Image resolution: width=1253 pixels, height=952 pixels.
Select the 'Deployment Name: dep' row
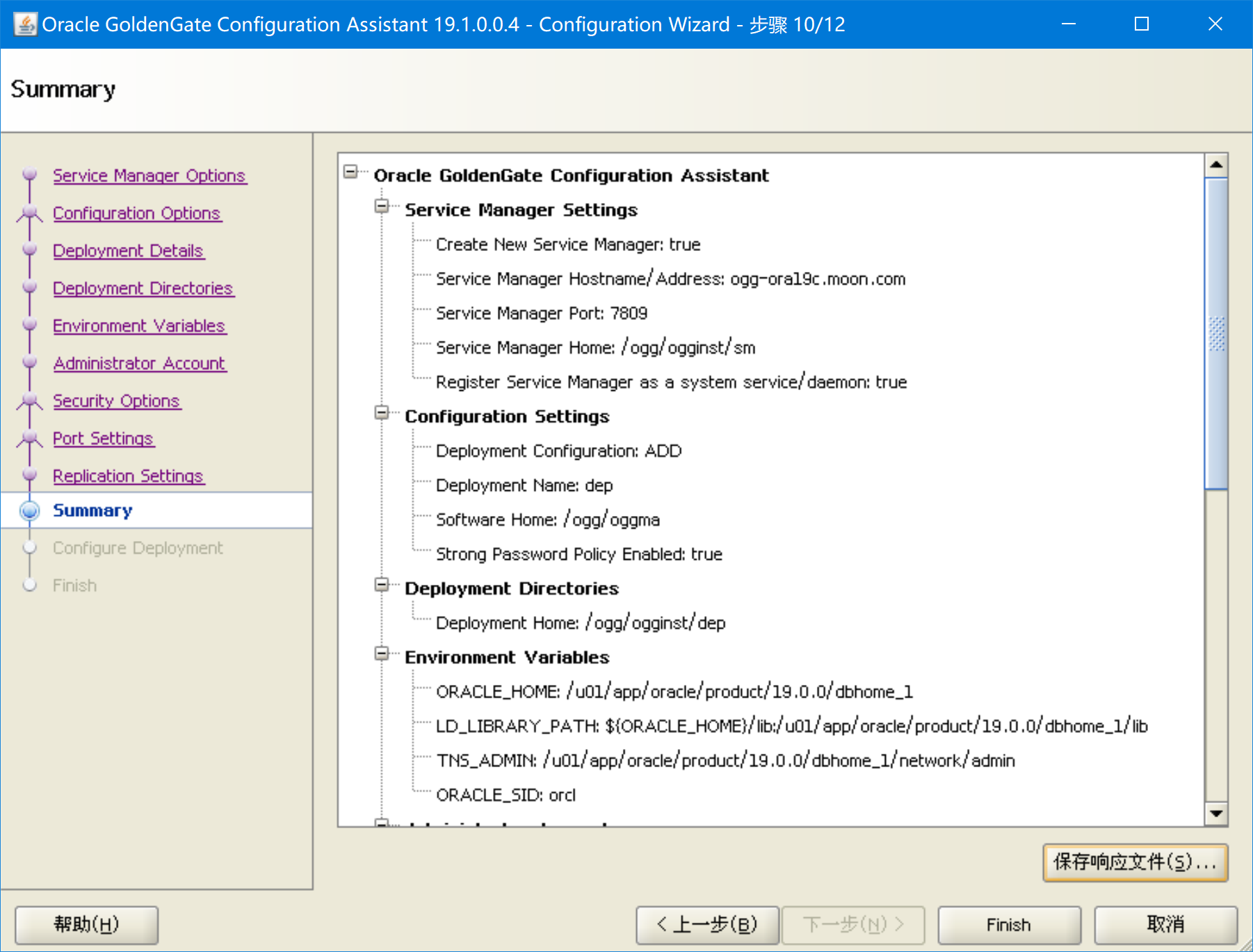coord(524,485)
